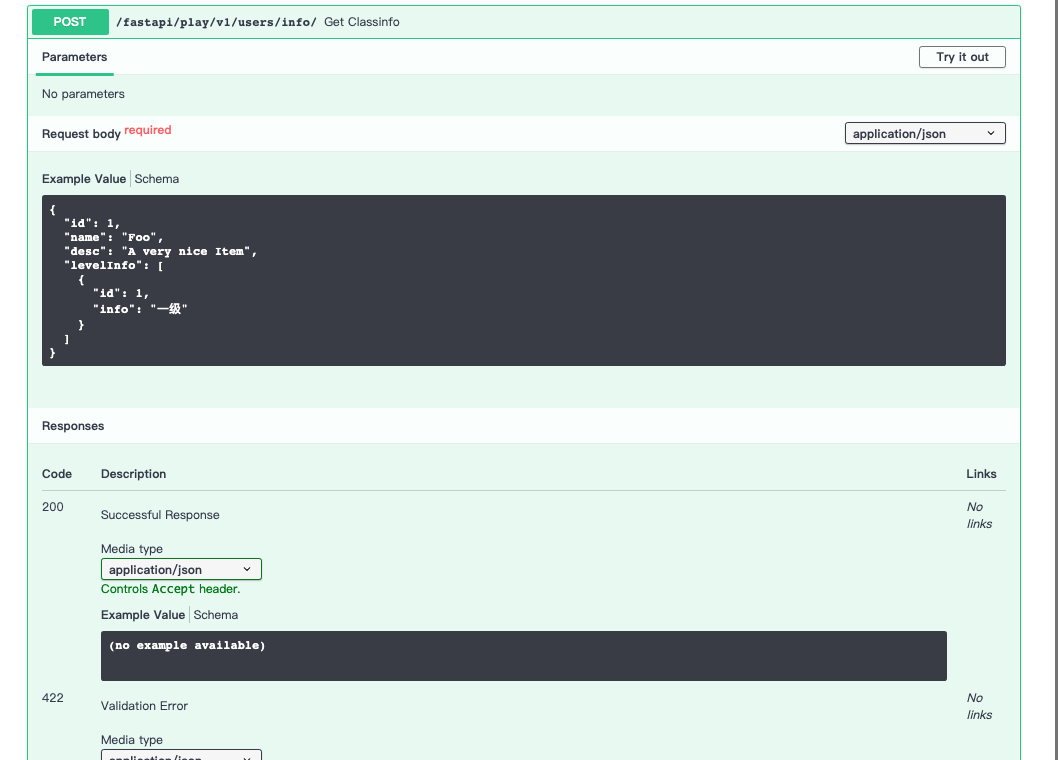The width and height of the screenshot is (1058, 760).
Task: Click the Get Classinfo endpoint summary text
Action: pyautogui.click(x=361, y=21)
